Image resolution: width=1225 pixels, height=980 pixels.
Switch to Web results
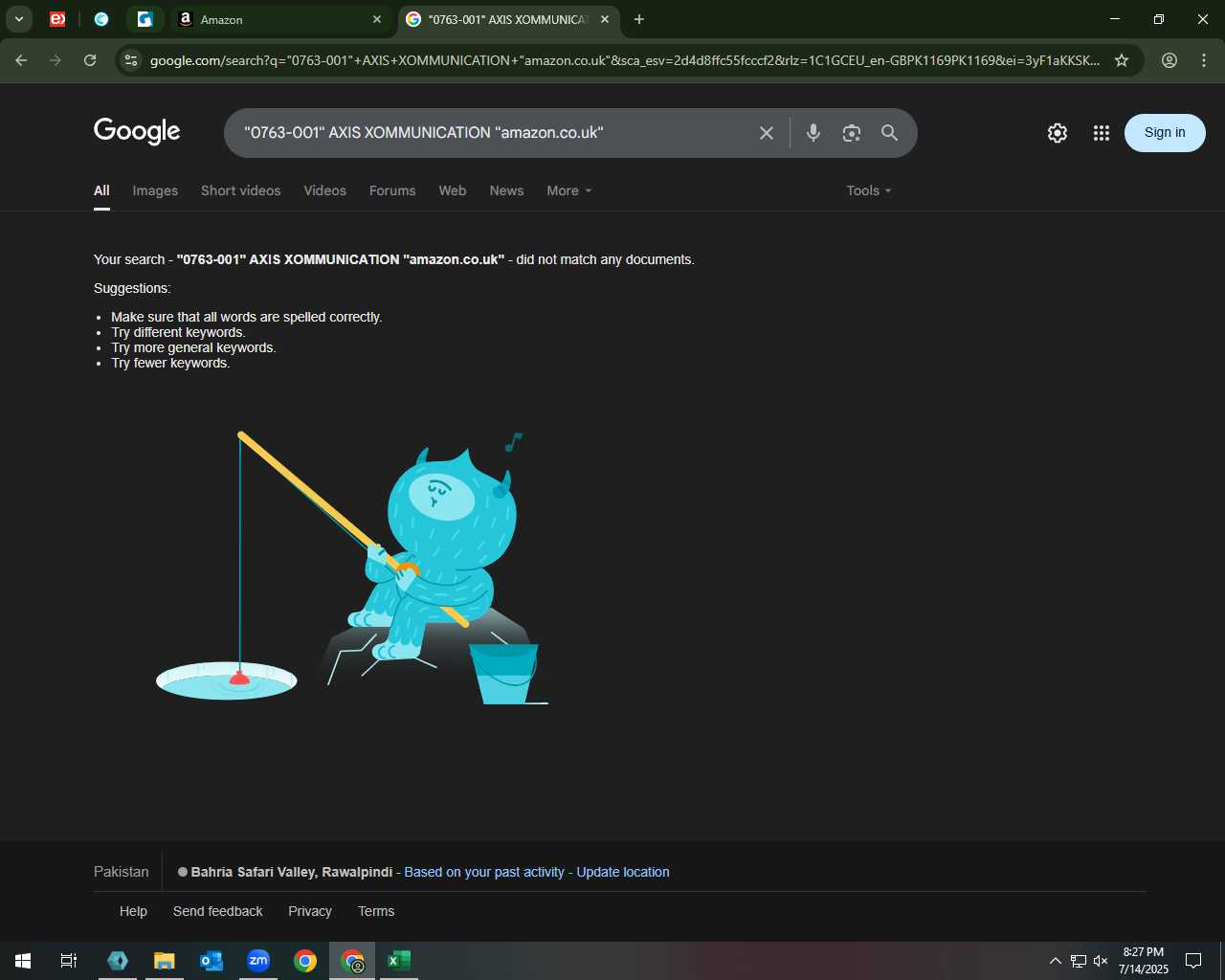[453, 190]
